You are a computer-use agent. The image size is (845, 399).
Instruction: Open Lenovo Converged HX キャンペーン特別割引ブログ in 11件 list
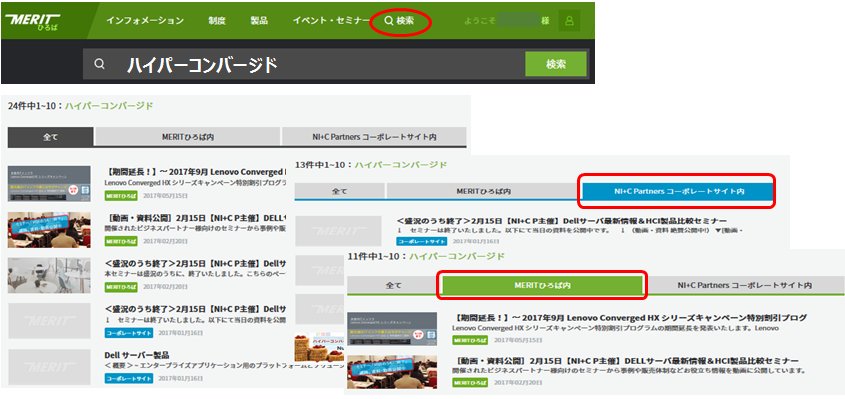(x=629, y=318)
